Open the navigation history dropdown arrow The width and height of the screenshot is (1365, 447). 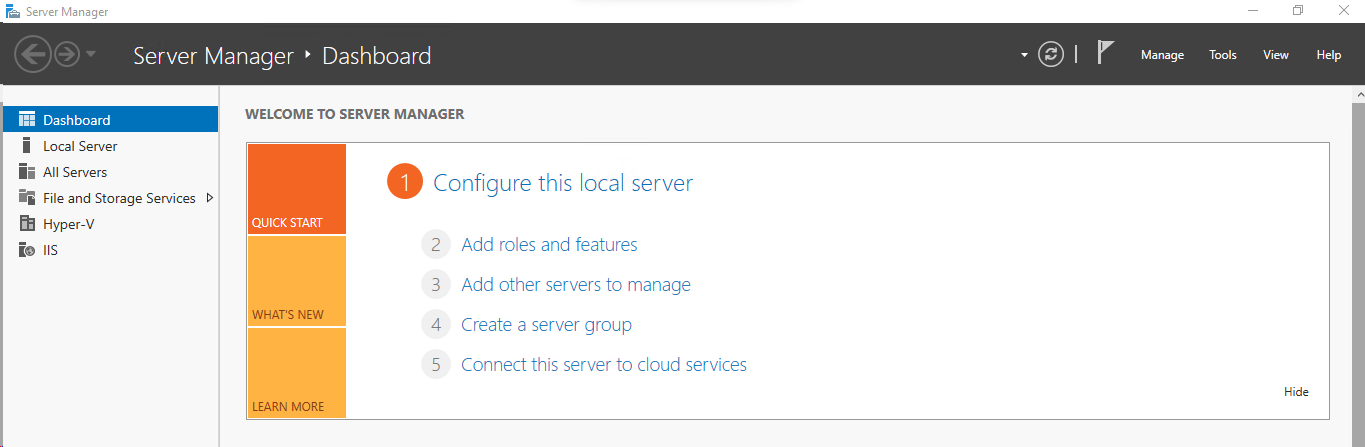click(91, 54)
